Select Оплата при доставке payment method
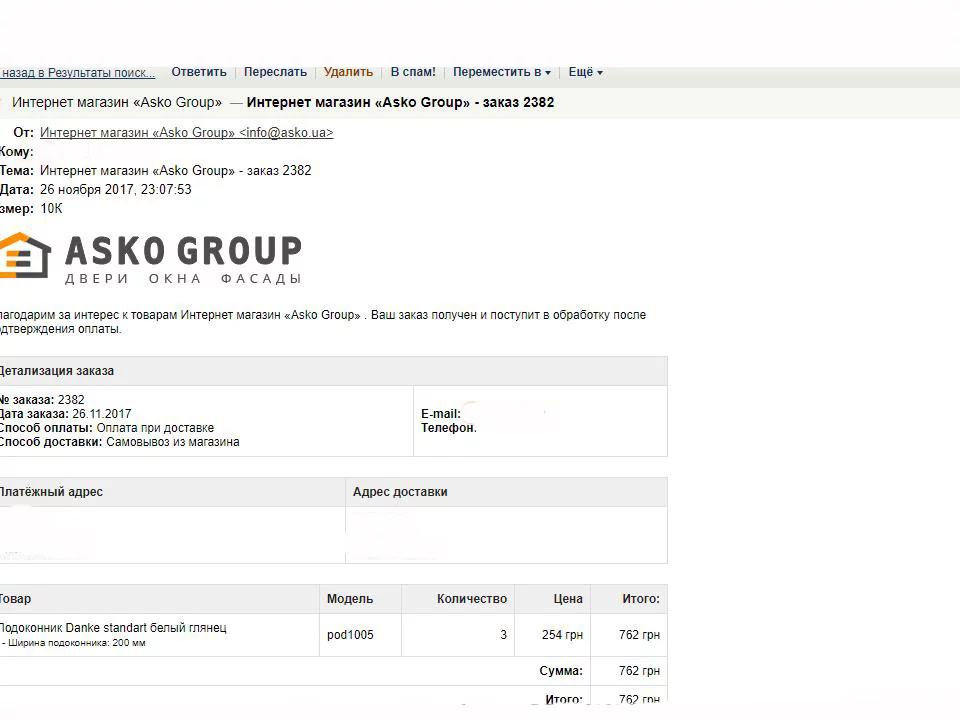This screenshot has height=720, width=960. 155,428
